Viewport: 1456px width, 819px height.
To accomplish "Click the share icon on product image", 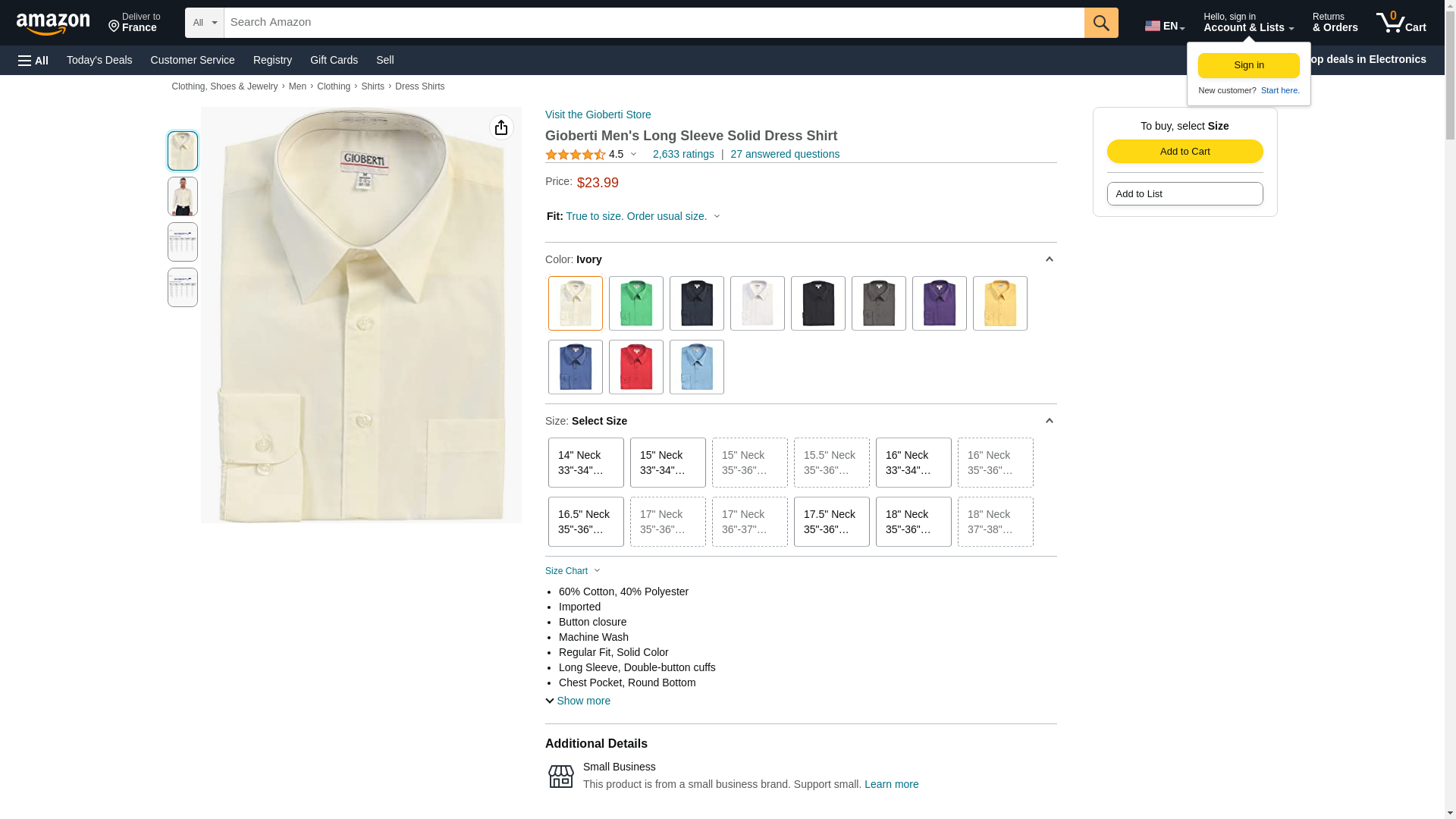I will (501, 127).
